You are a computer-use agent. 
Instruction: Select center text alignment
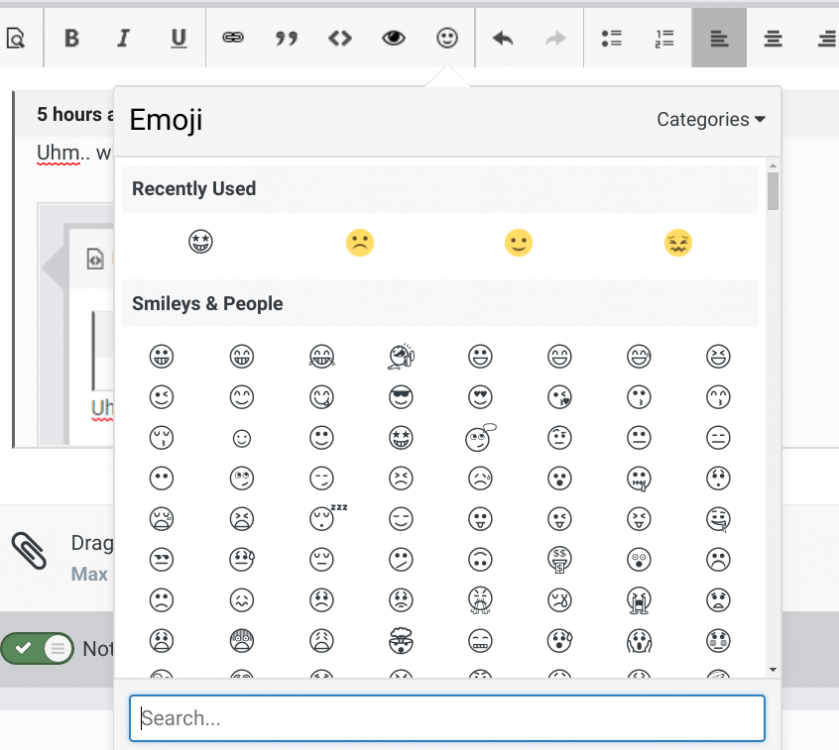(x=773, y=38)
